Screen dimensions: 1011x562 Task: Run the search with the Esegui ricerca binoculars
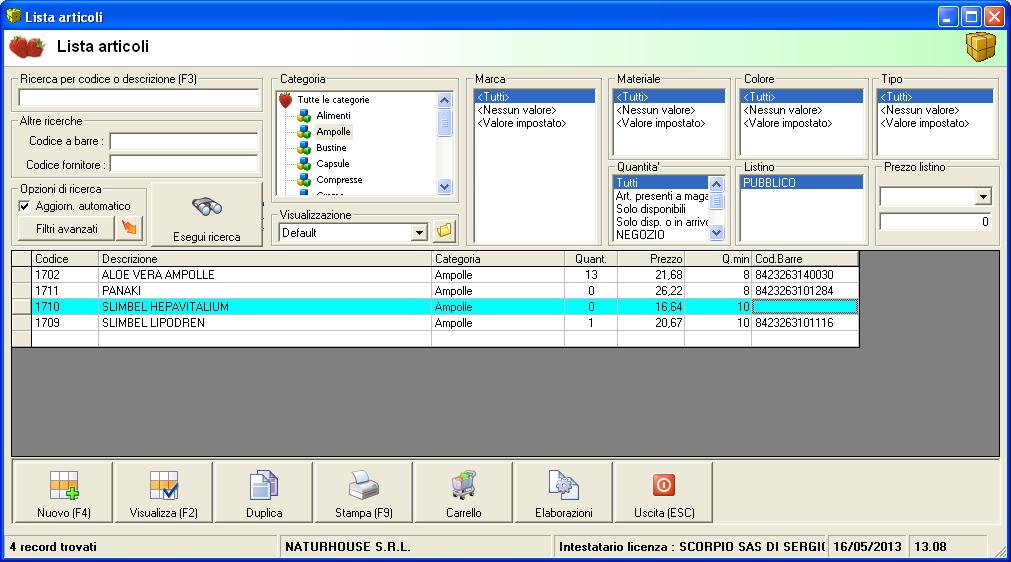206,206
